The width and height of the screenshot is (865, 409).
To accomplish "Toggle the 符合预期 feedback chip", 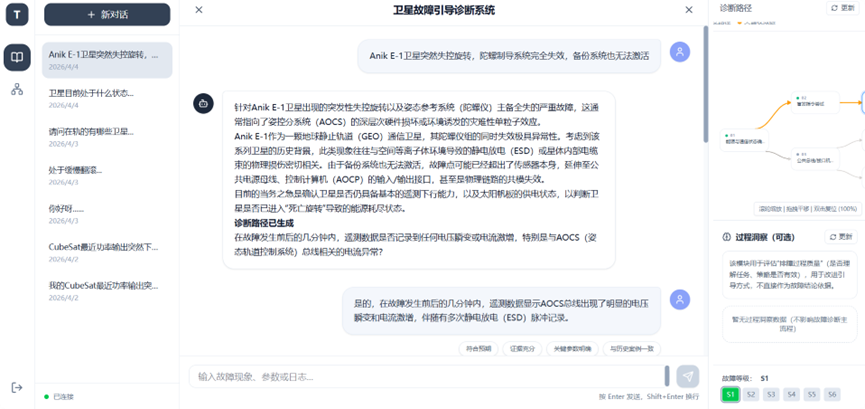I will 479,349.
